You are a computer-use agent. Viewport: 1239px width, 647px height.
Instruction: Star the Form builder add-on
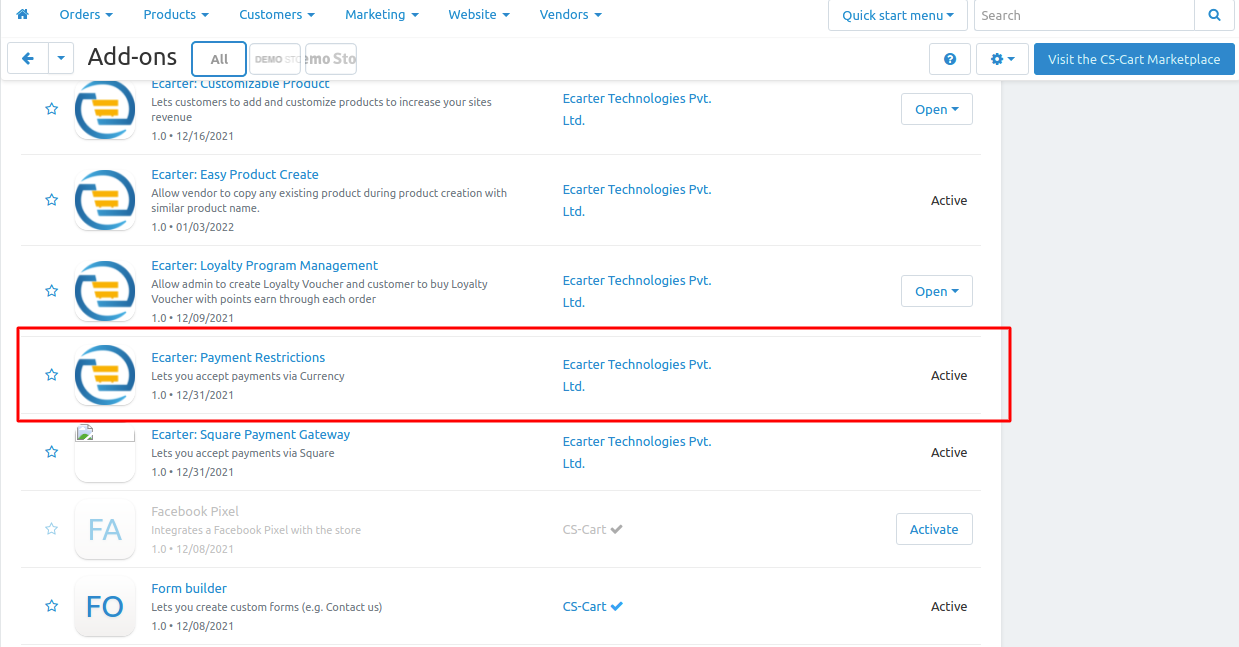point(51,606)
